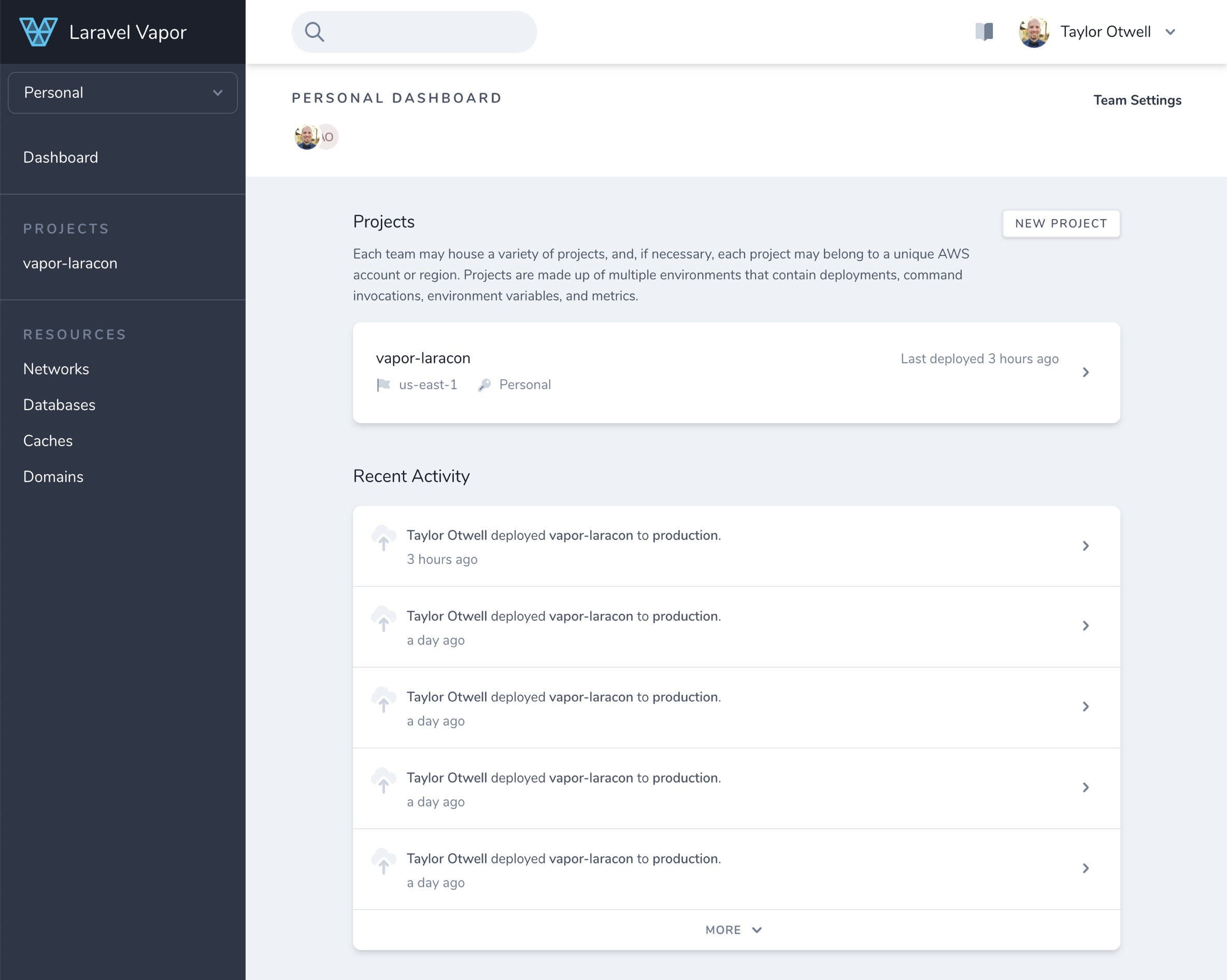Screen dimensions: 1227x980
Task: Open chevron of the 3 hours ago deployment
Action: [x=1086, y=546]
